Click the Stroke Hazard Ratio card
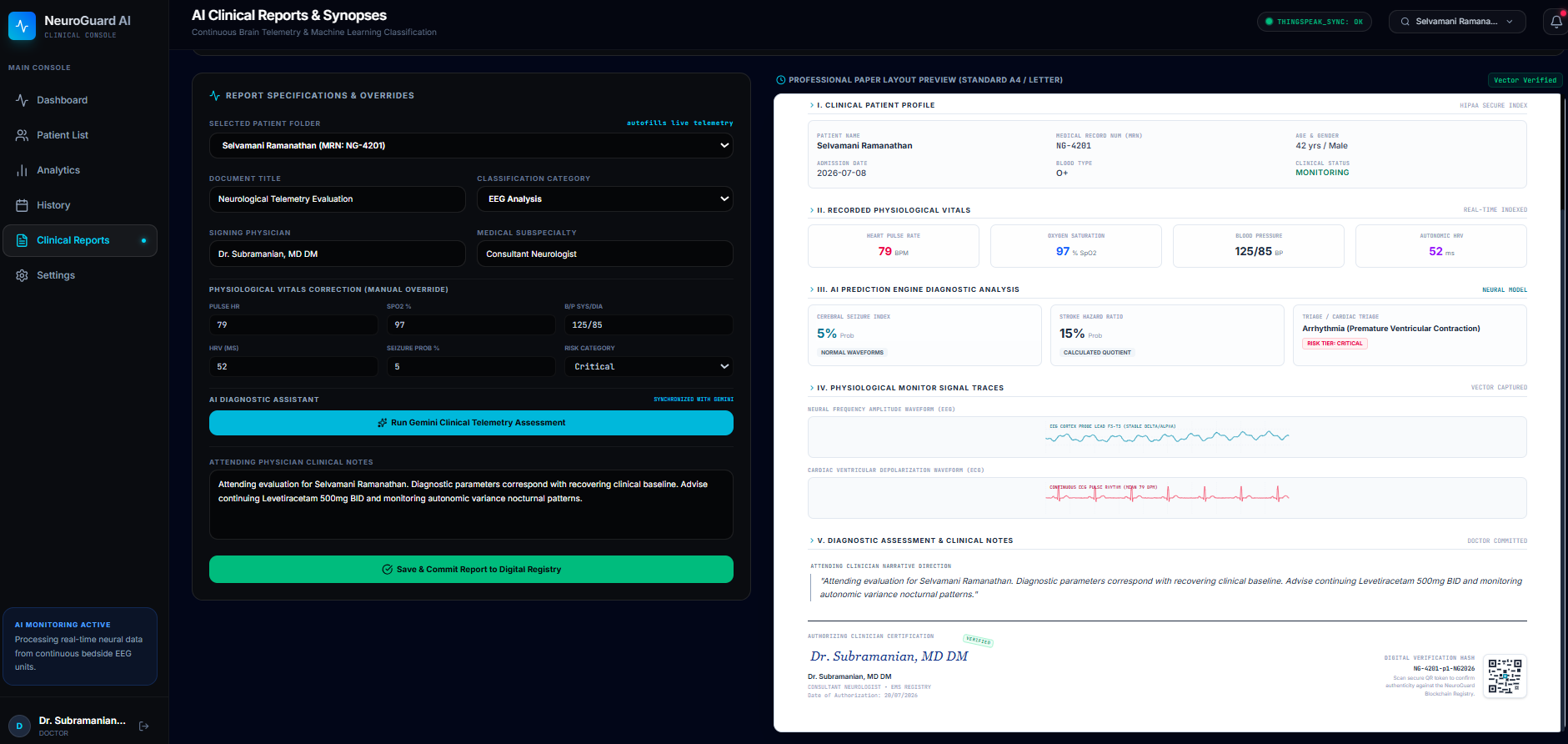Viewport: 1568px width, 744px height. [1167, 335]
